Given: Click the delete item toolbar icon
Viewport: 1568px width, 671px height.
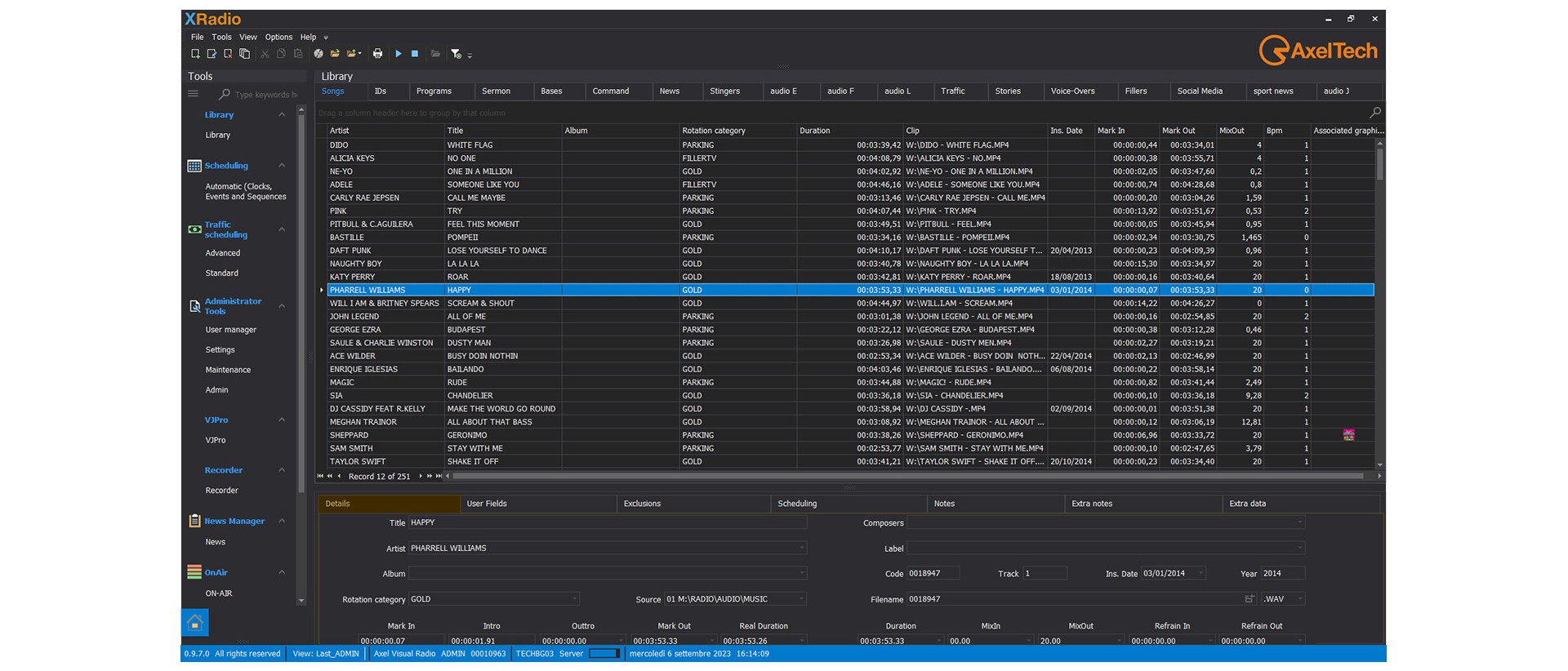Looking at the screenshot, I should 228,54.
